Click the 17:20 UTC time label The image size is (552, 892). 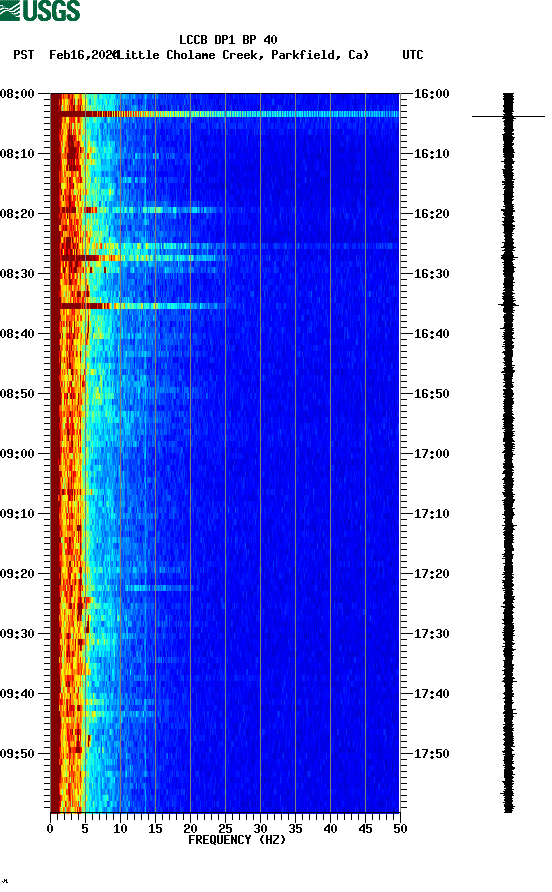[x=431, y=574]
